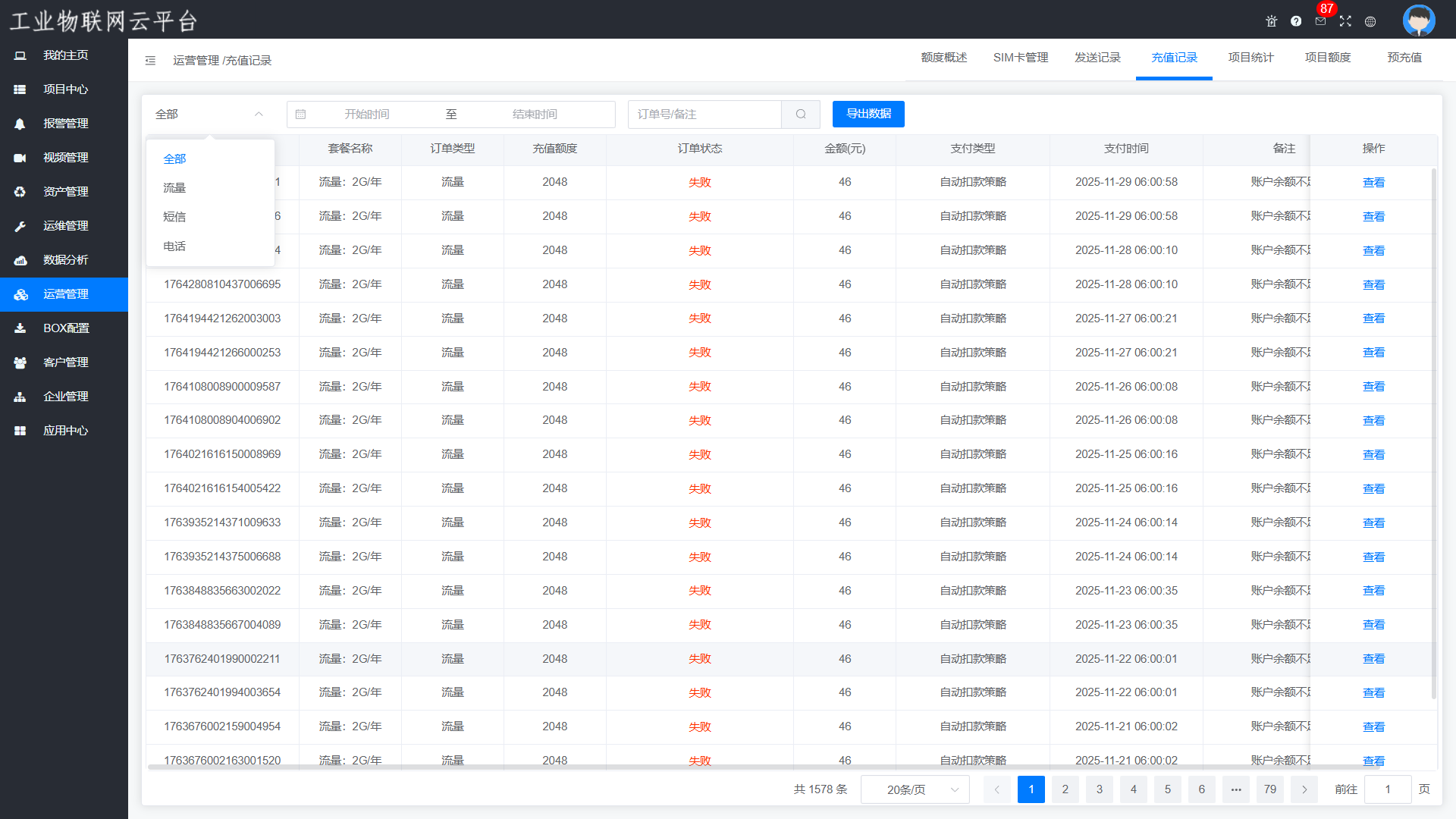Switch to the SIM卡管理 tab
This screenshot has height=819, width=1456.
1021,58
